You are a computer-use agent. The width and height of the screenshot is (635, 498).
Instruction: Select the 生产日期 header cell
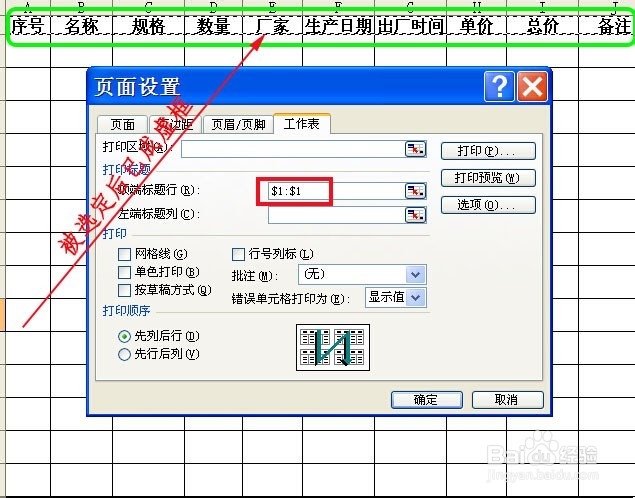(x=339, y=26)
